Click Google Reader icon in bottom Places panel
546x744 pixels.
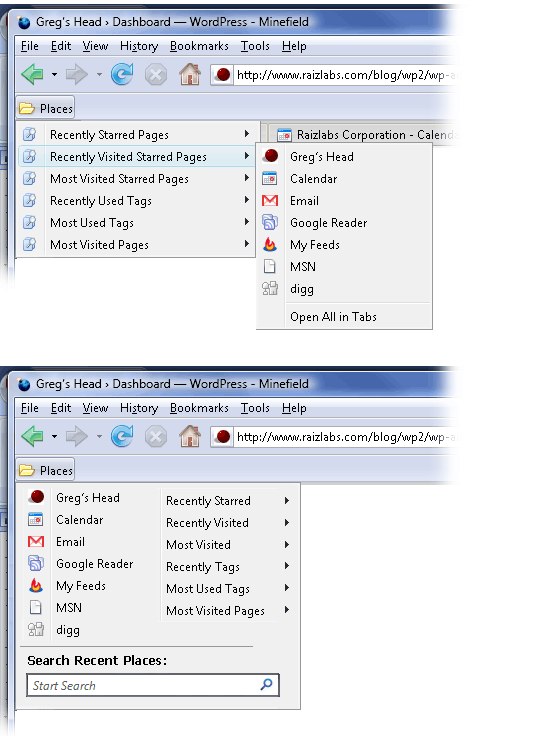coord(36,563)
